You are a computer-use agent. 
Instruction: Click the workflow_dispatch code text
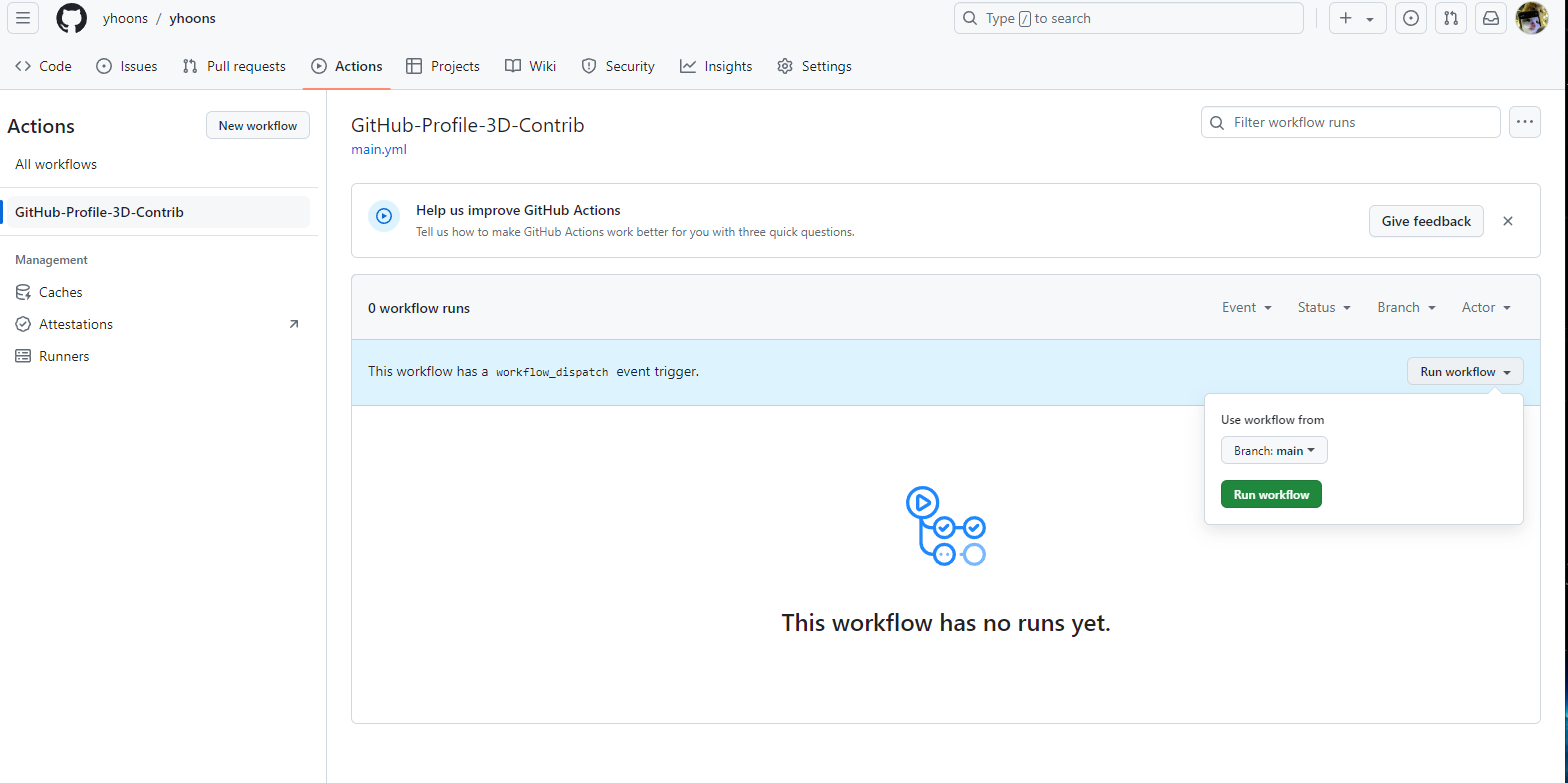(x=552, y=372)
